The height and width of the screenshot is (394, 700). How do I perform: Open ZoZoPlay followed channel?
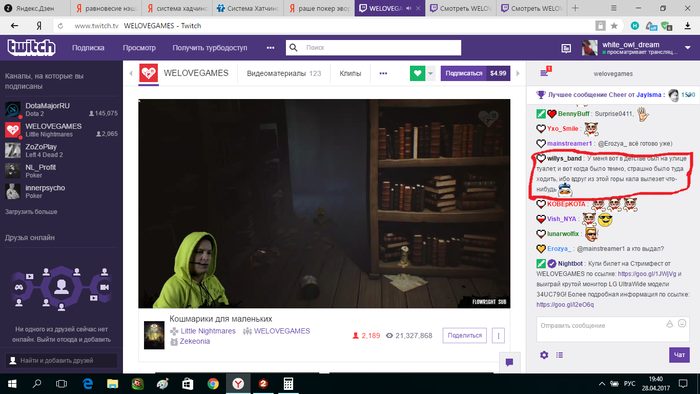(x=61, y=150)
